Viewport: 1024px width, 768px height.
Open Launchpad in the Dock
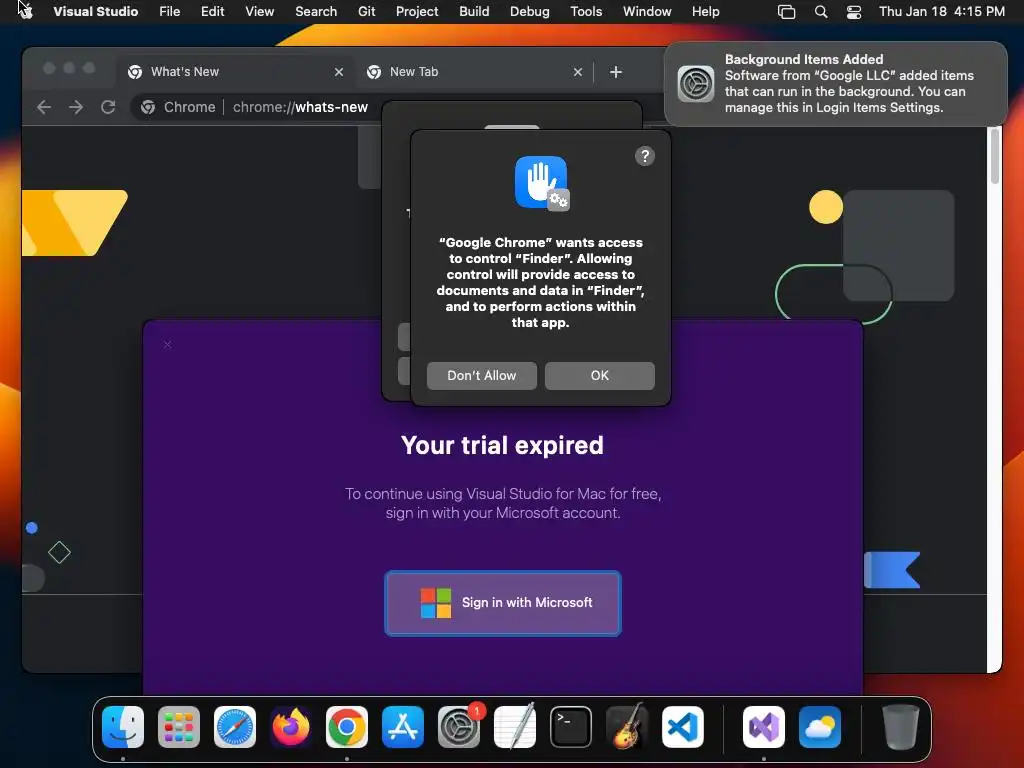click(179, 727)
